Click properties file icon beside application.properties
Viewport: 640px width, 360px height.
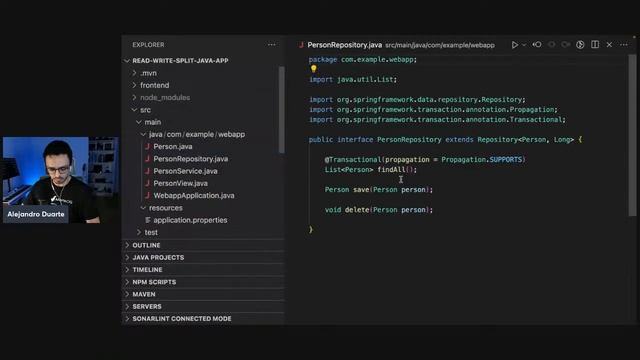tap(147, 220)
